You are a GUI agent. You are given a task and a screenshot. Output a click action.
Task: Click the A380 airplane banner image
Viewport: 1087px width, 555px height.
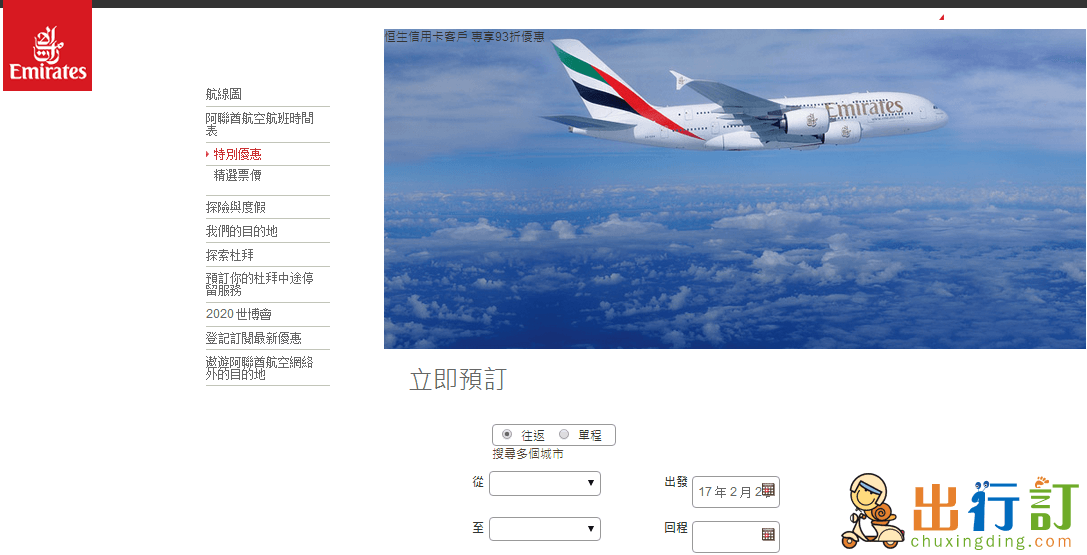click(735, 188)
